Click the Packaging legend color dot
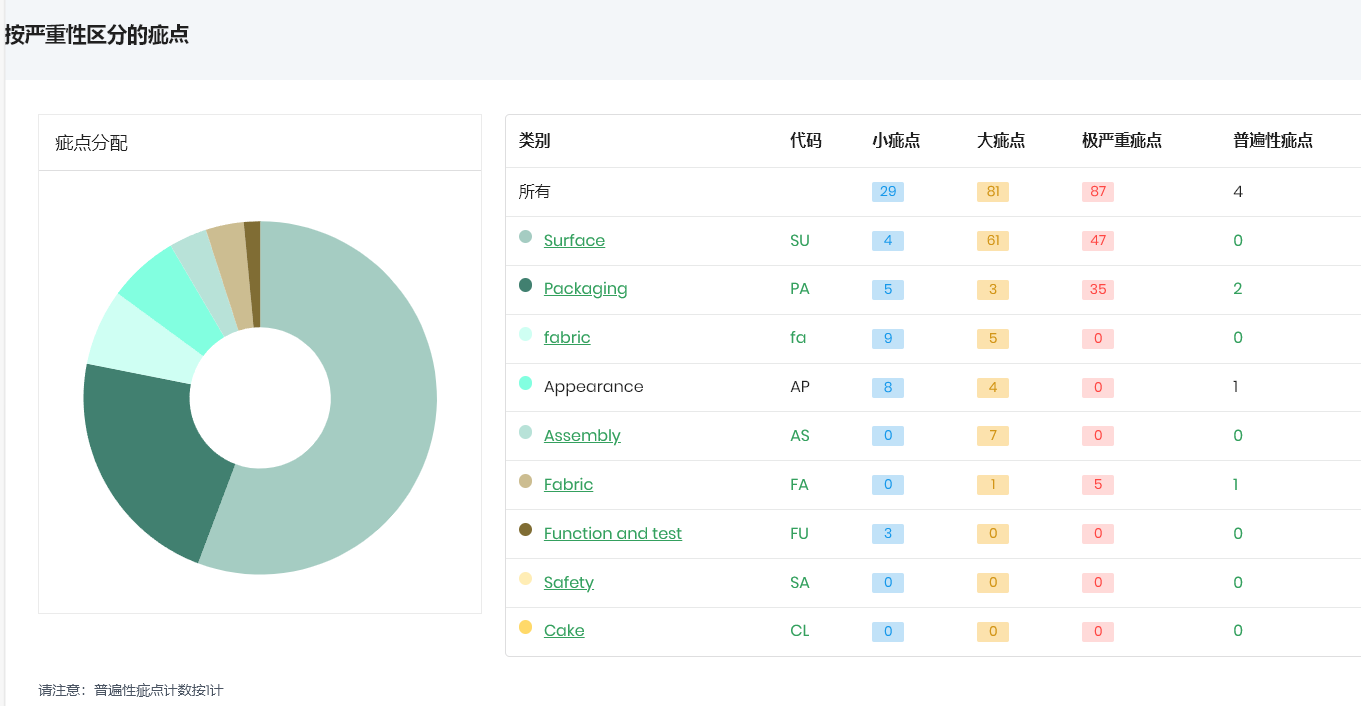1361x706 pixels. [525, 285]
